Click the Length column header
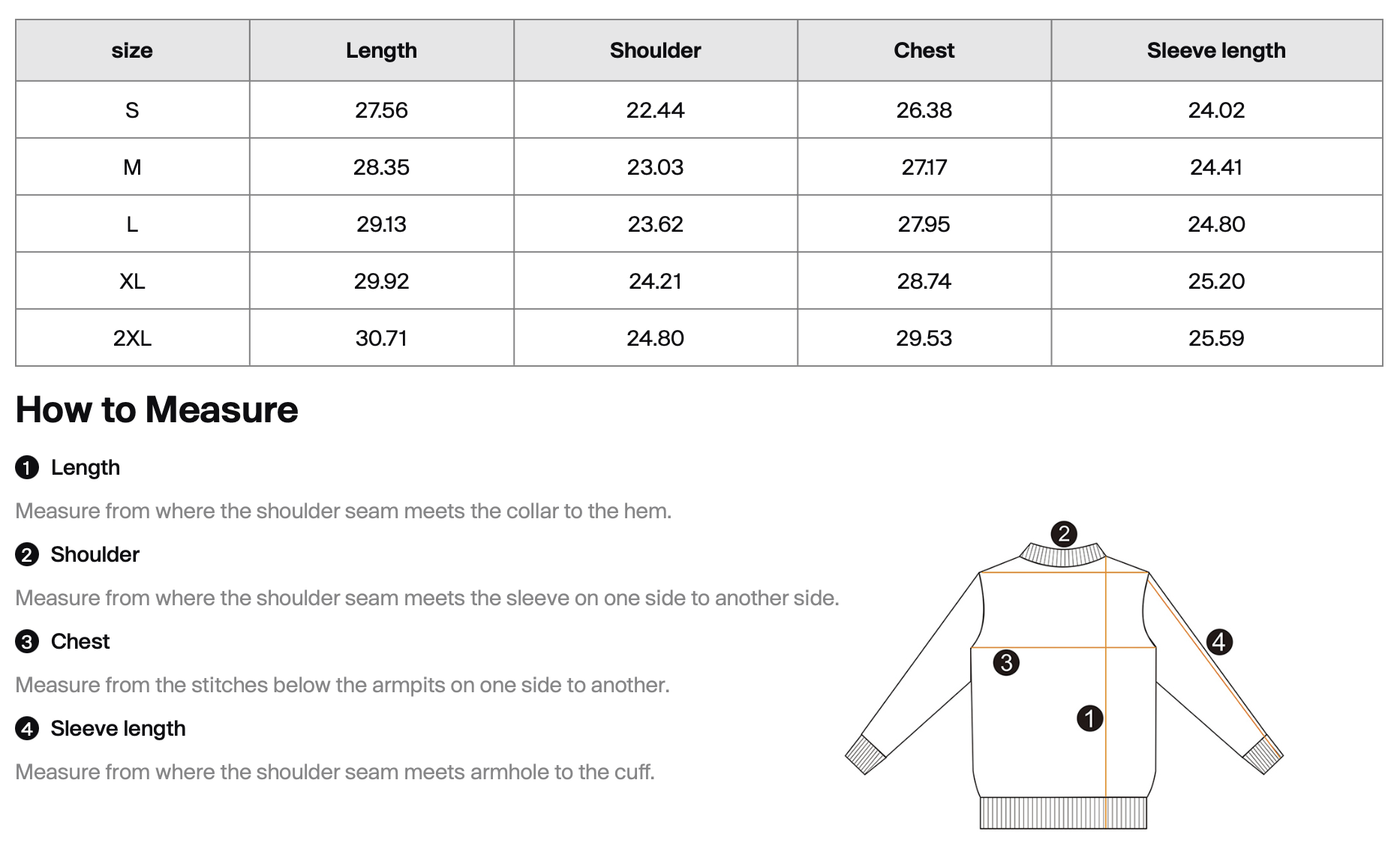Screen dimensions: 1400x849 click(x=381, y=50)
